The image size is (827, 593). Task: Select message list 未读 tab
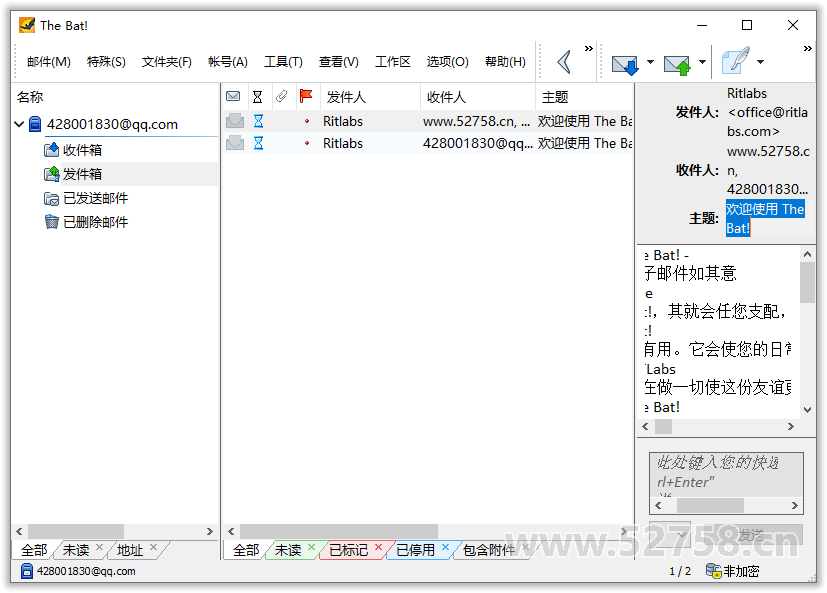click(288, 550)
